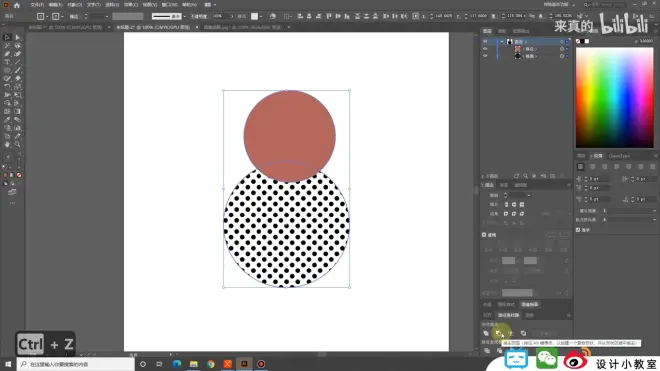Switch to the Layers panel tab

click(x=487, y=31)
